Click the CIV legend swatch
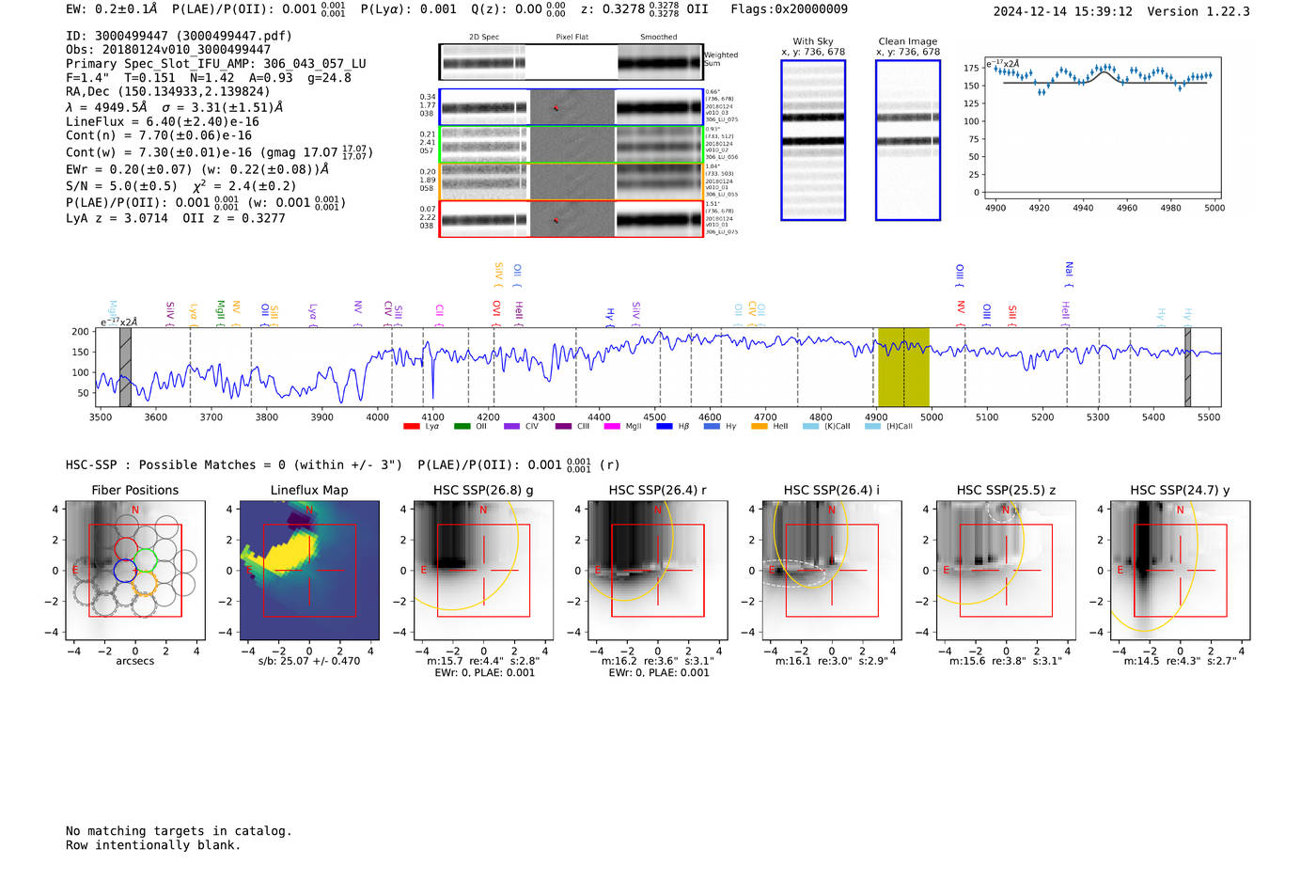The image size is (1316, 896). tap(511, 427)
